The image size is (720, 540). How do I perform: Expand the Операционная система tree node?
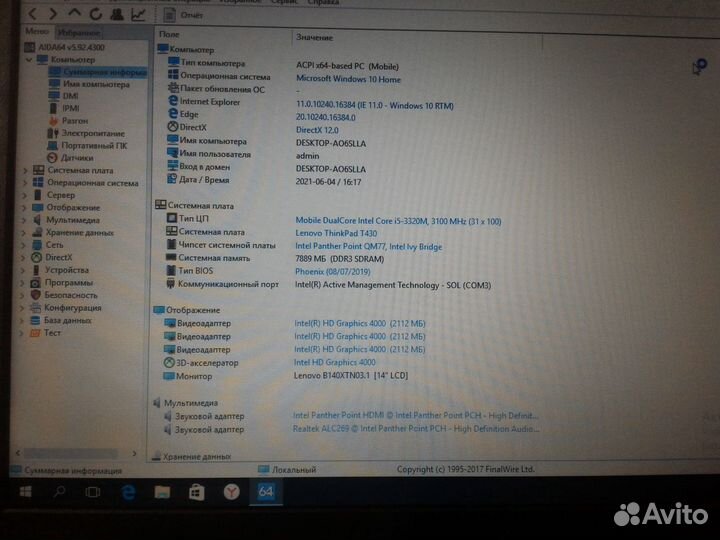coord(25,183)
